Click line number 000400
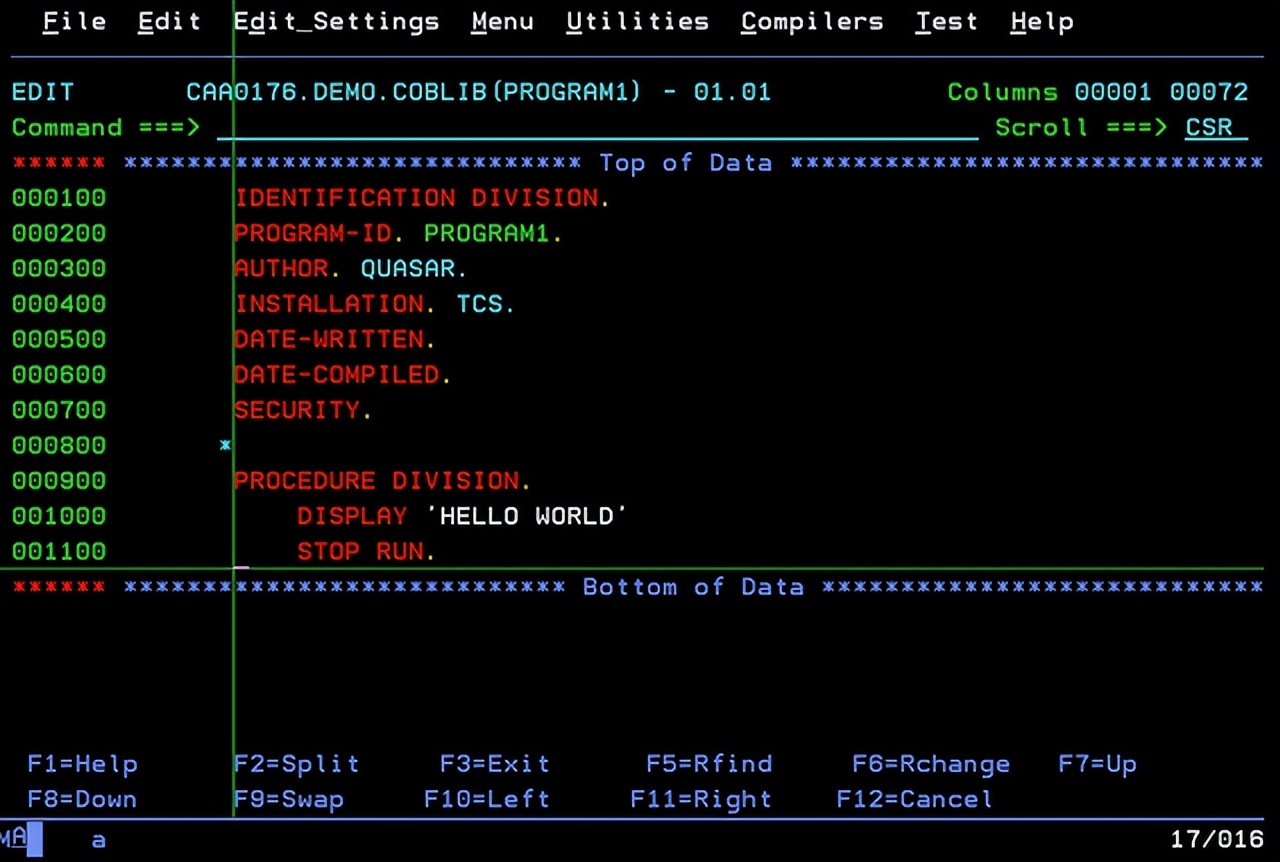The image size is (1280, 862). pyautogui.click(x=59, y=304)
